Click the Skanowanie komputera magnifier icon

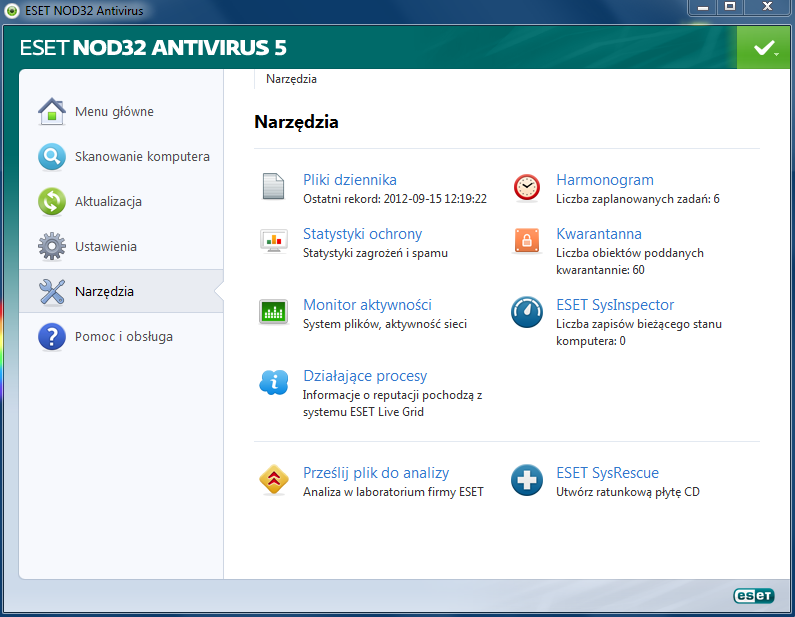point(52,157)
